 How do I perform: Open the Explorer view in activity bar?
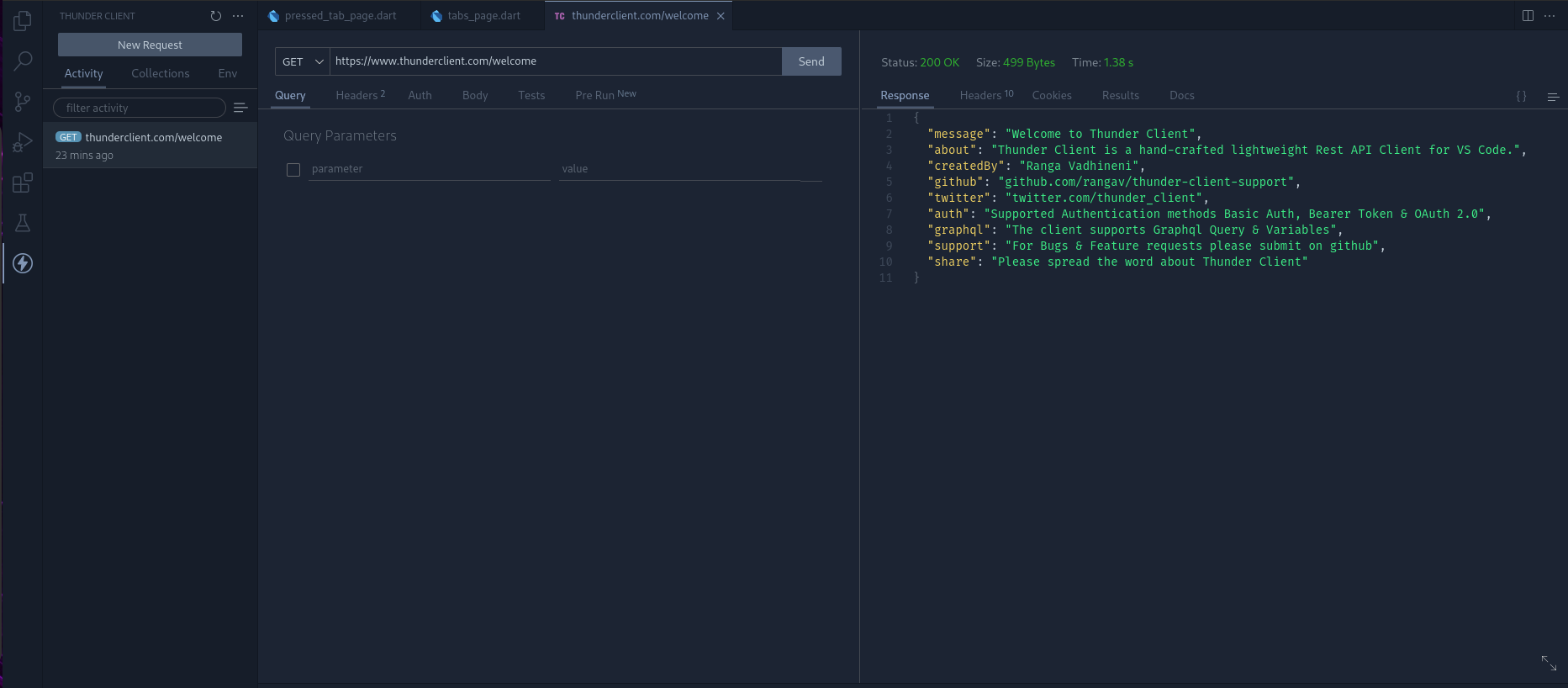coord(23,20)
